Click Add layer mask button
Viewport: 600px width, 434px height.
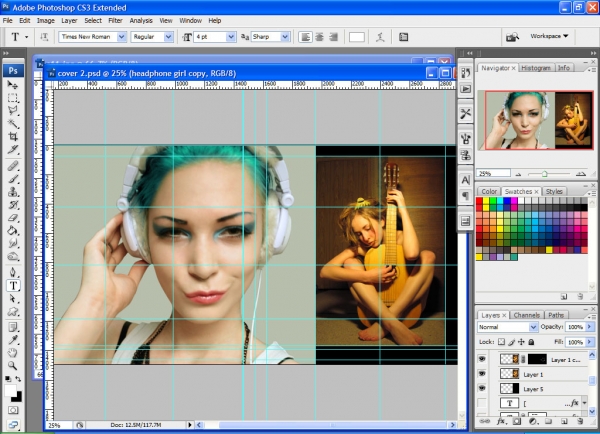point(517,421)
